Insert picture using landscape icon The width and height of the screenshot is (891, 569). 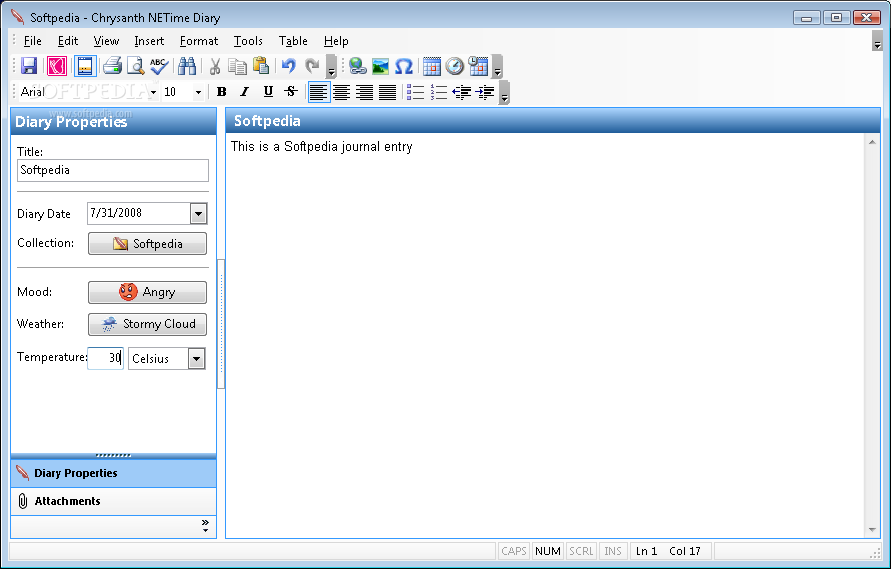(380, 66)
